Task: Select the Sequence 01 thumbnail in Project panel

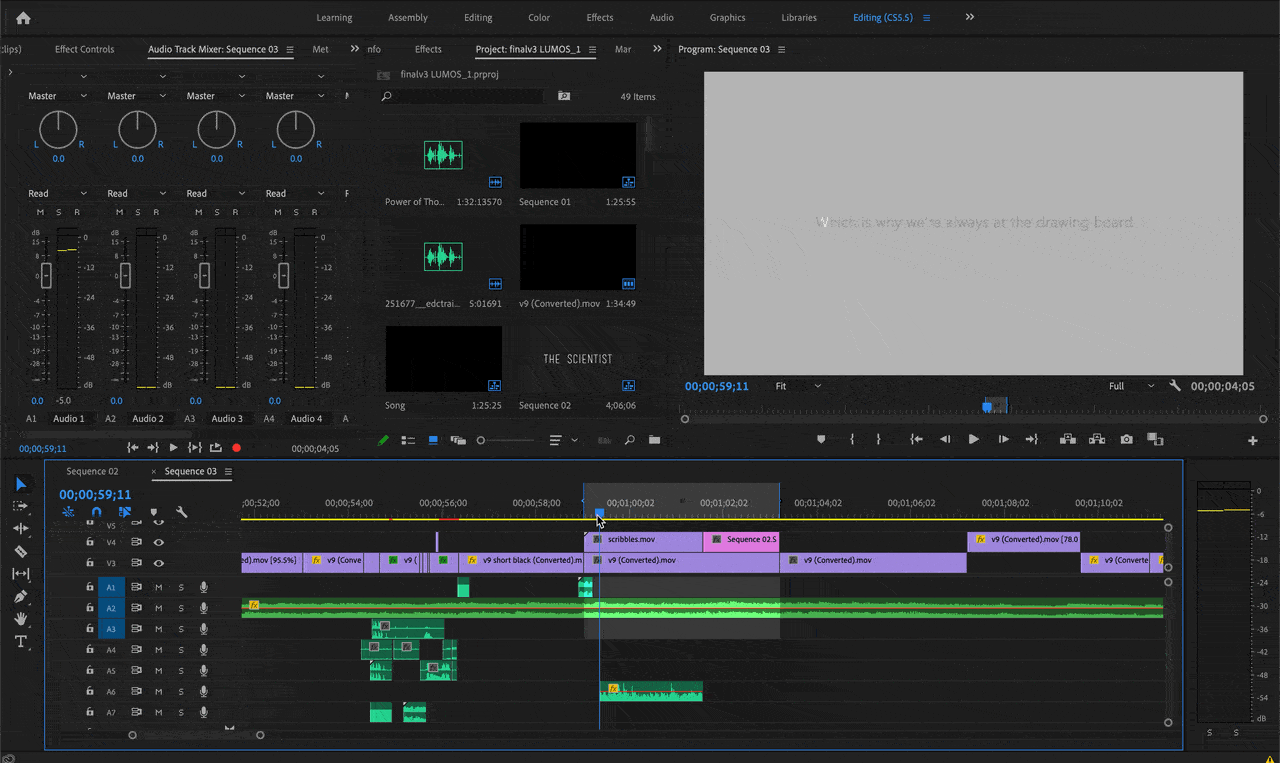Action: pos(578,155)
